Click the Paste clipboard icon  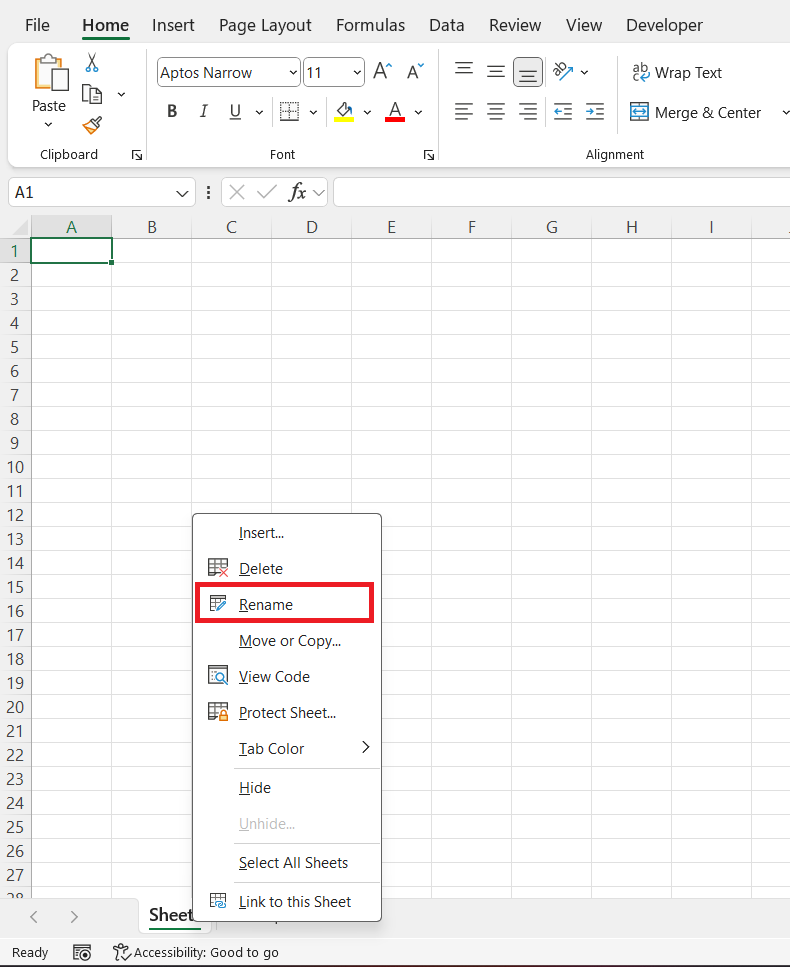coord(50,73)
